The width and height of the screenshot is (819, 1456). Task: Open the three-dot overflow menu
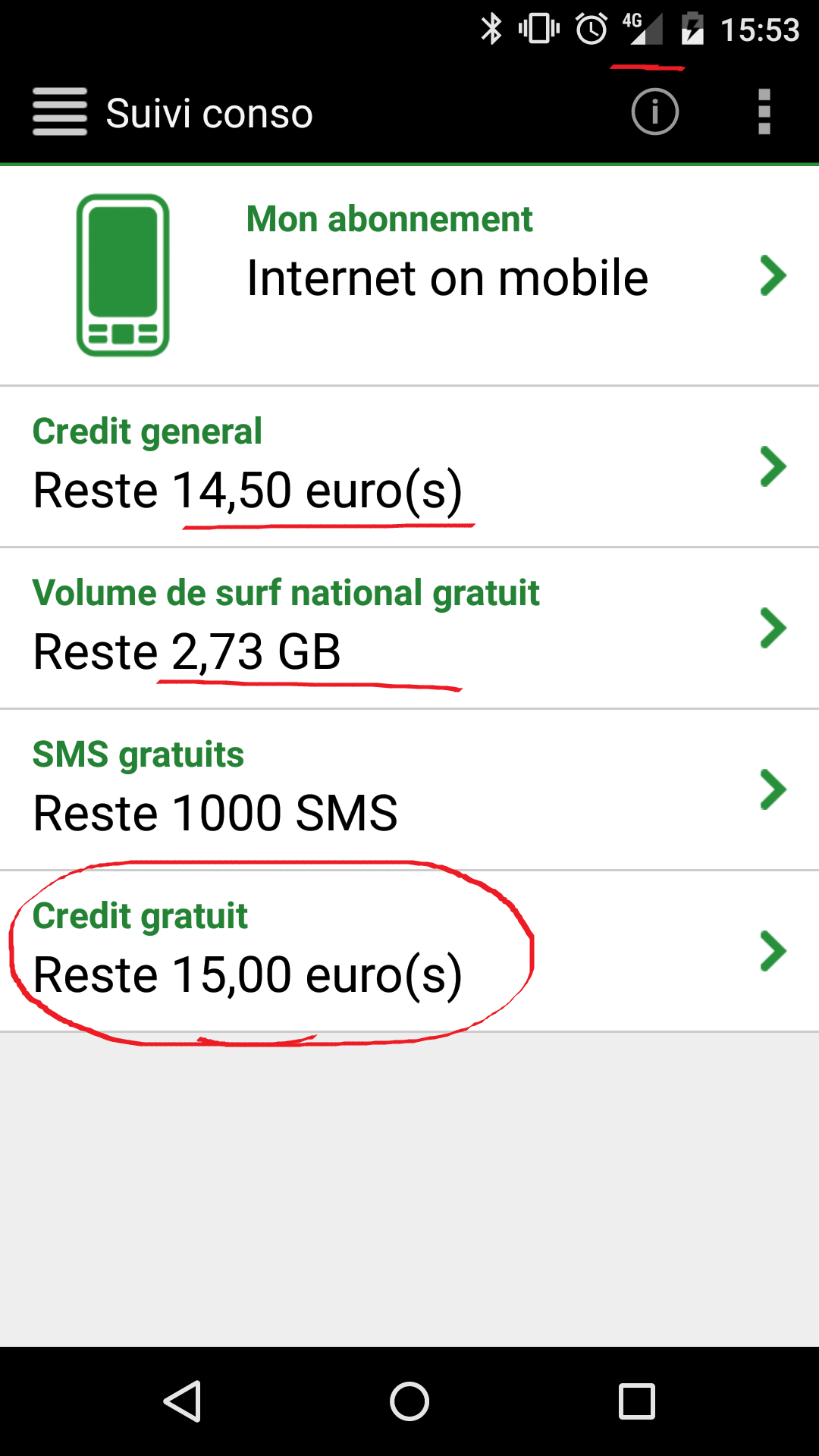point(764,112)
